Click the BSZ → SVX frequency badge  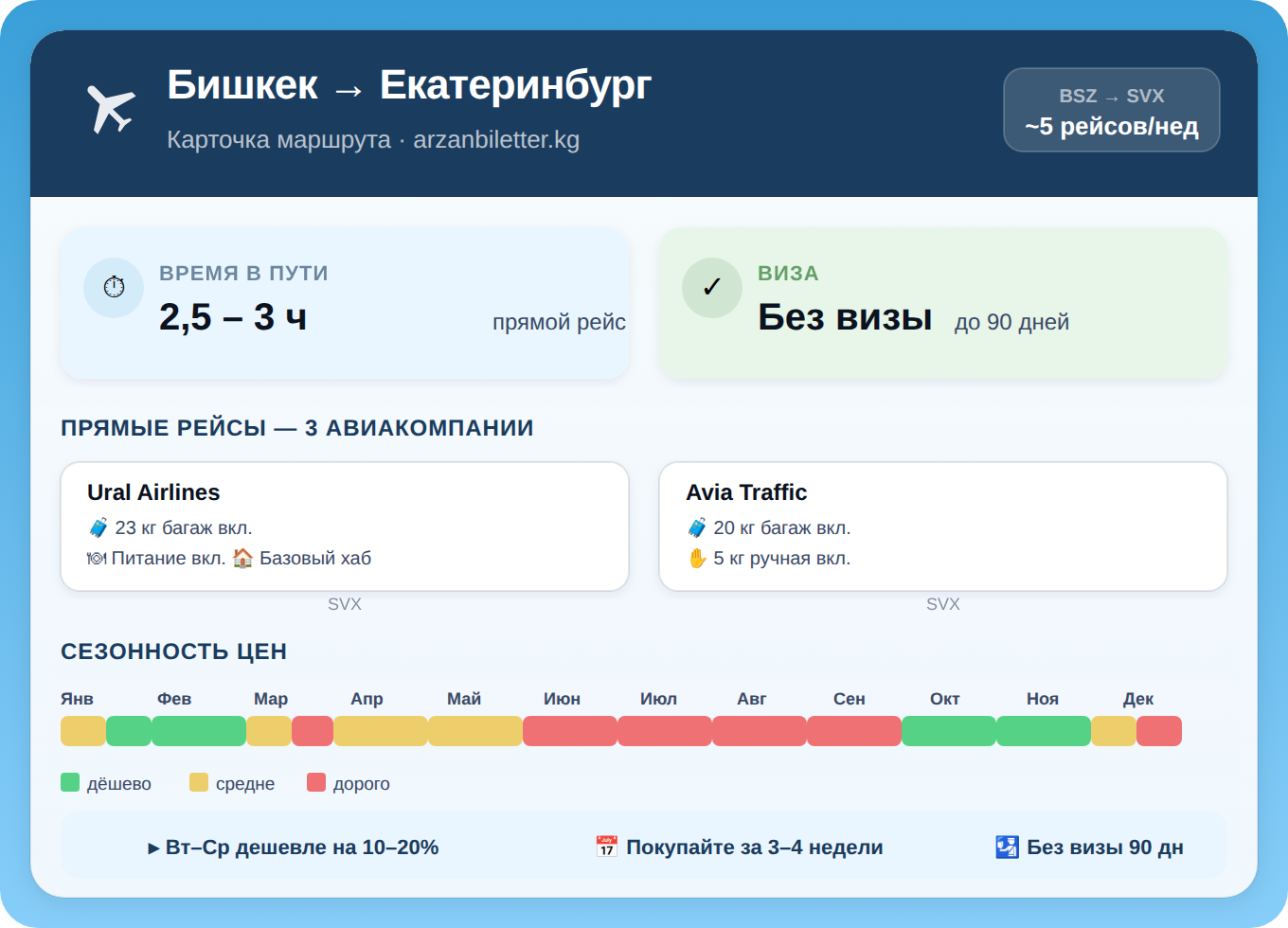(x=1112, y=110)
